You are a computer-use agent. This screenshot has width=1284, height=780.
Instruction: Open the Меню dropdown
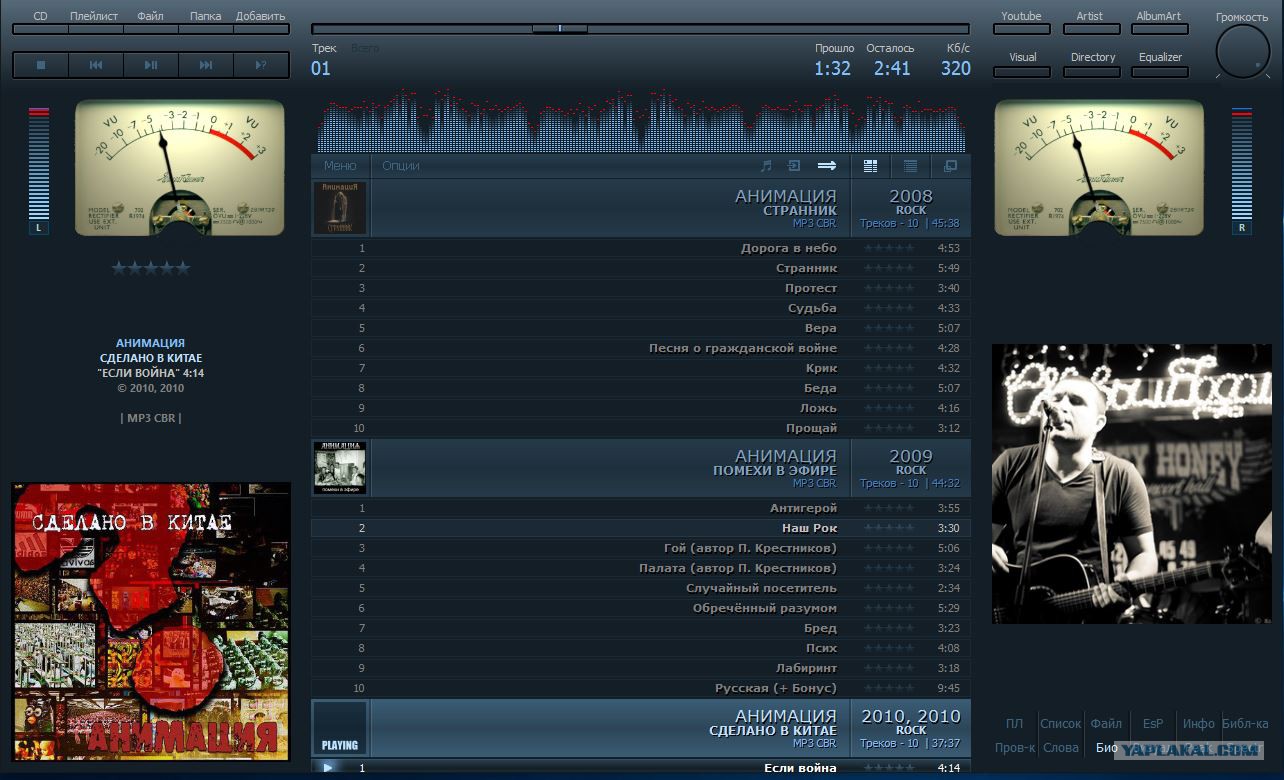point(340,166)
